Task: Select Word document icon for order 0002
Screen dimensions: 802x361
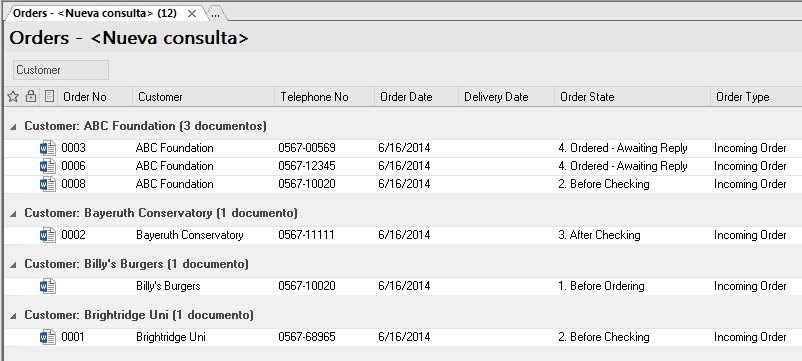Action: pyautogui.click(x=48, y=235)
